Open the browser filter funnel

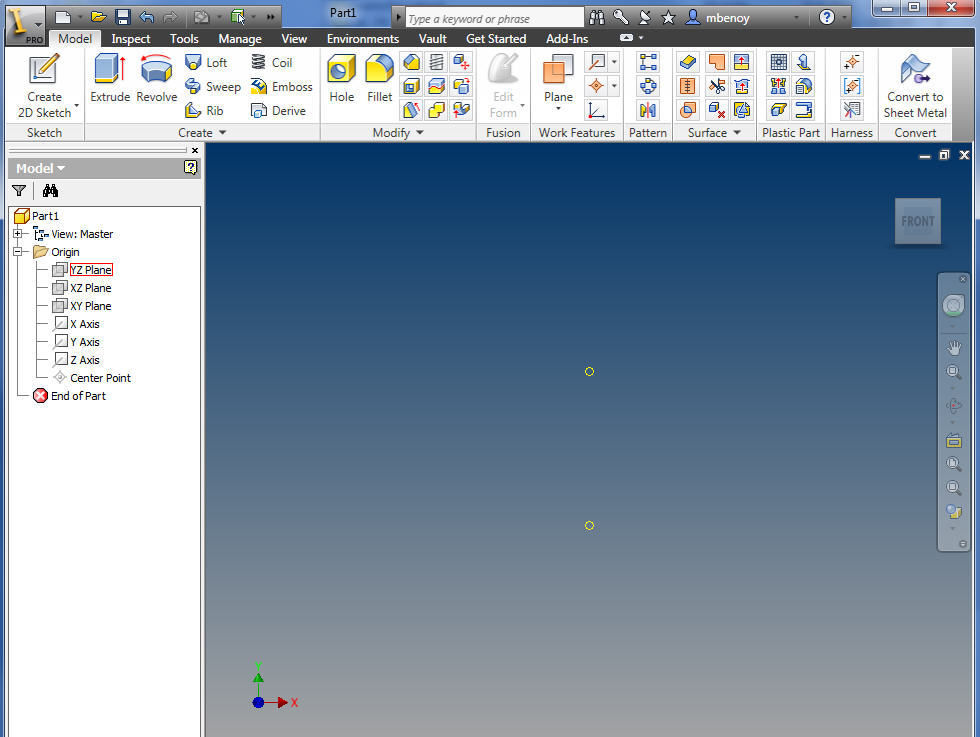click(x=19, y=191)
